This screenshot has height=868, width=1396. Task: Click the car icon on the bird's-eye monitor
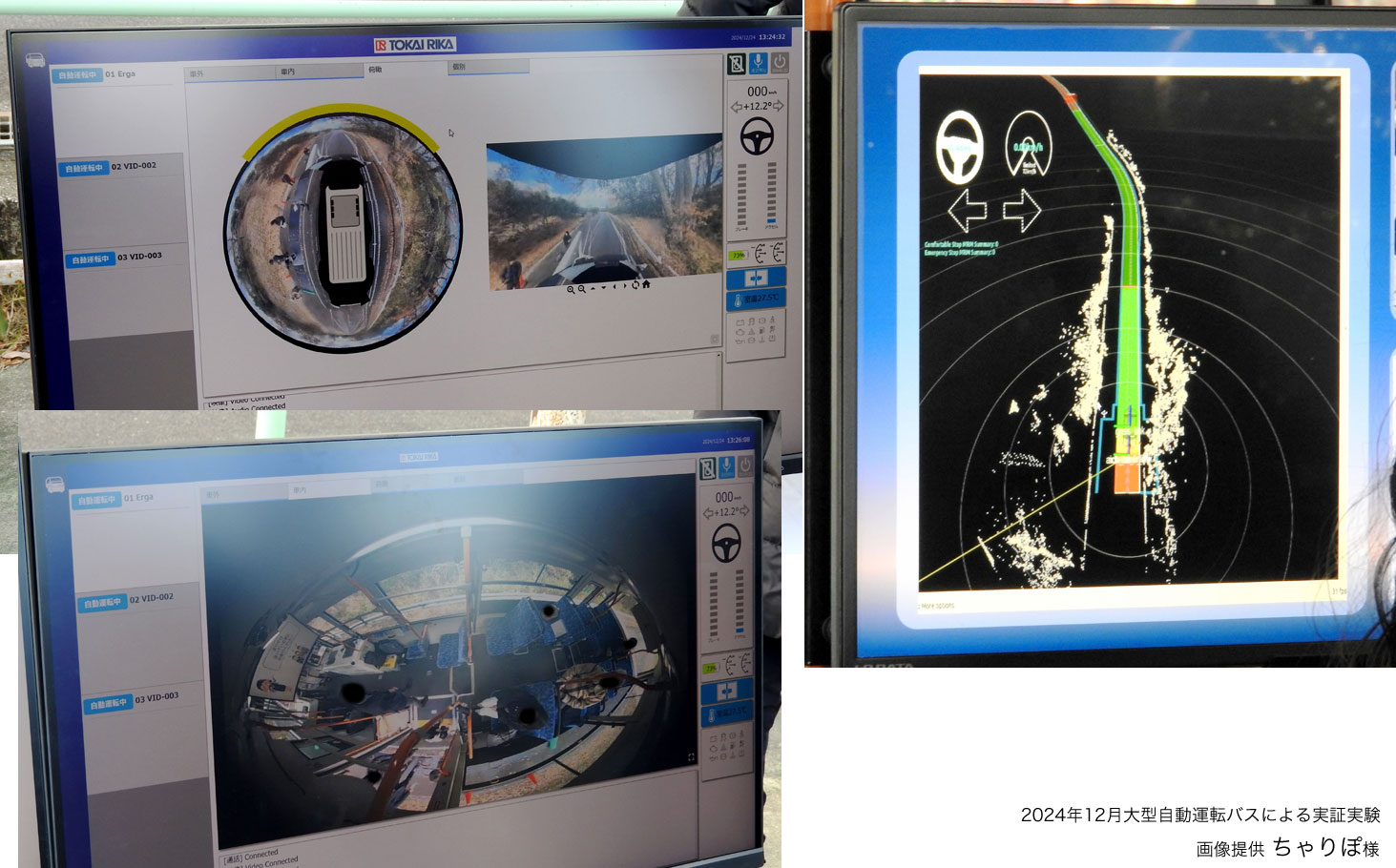(35, 60)
